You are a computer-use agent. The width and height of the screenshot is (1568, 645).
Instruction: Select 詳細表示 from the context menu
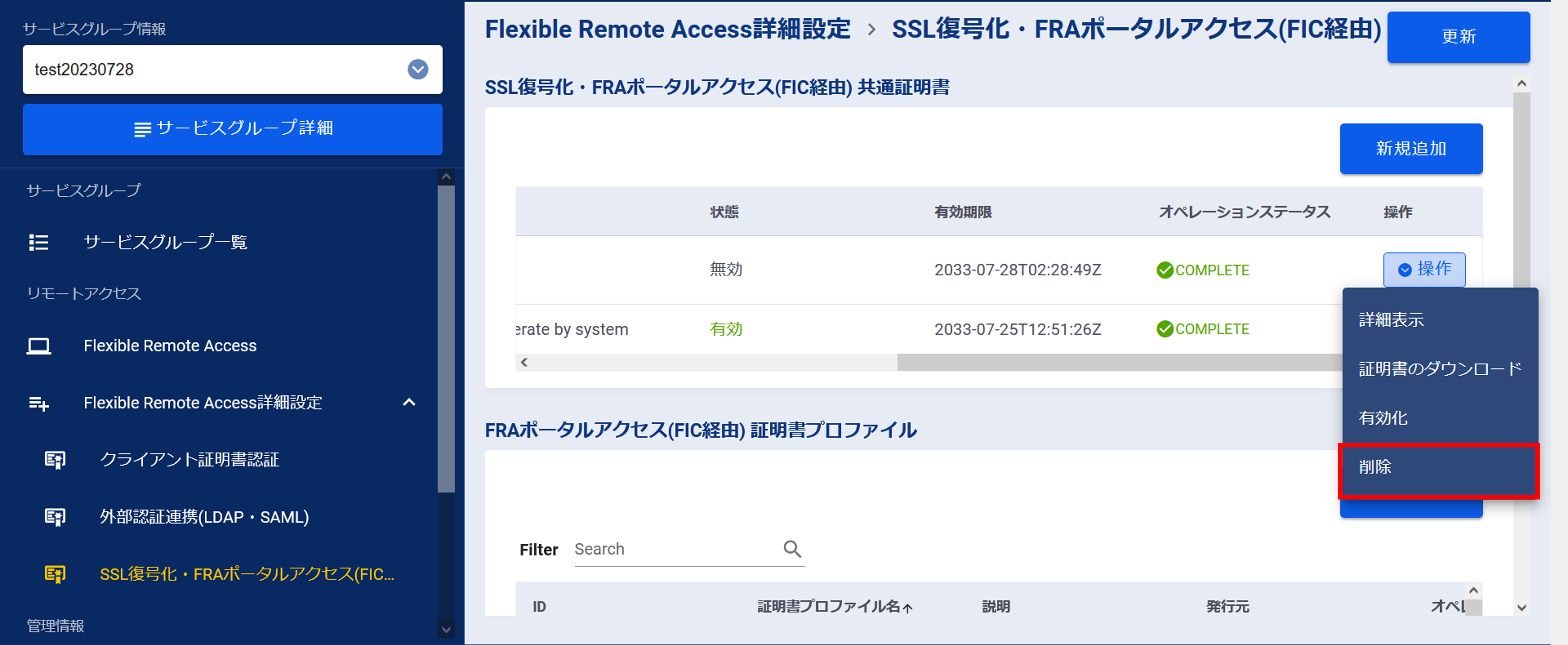[x=1391, y=320]
